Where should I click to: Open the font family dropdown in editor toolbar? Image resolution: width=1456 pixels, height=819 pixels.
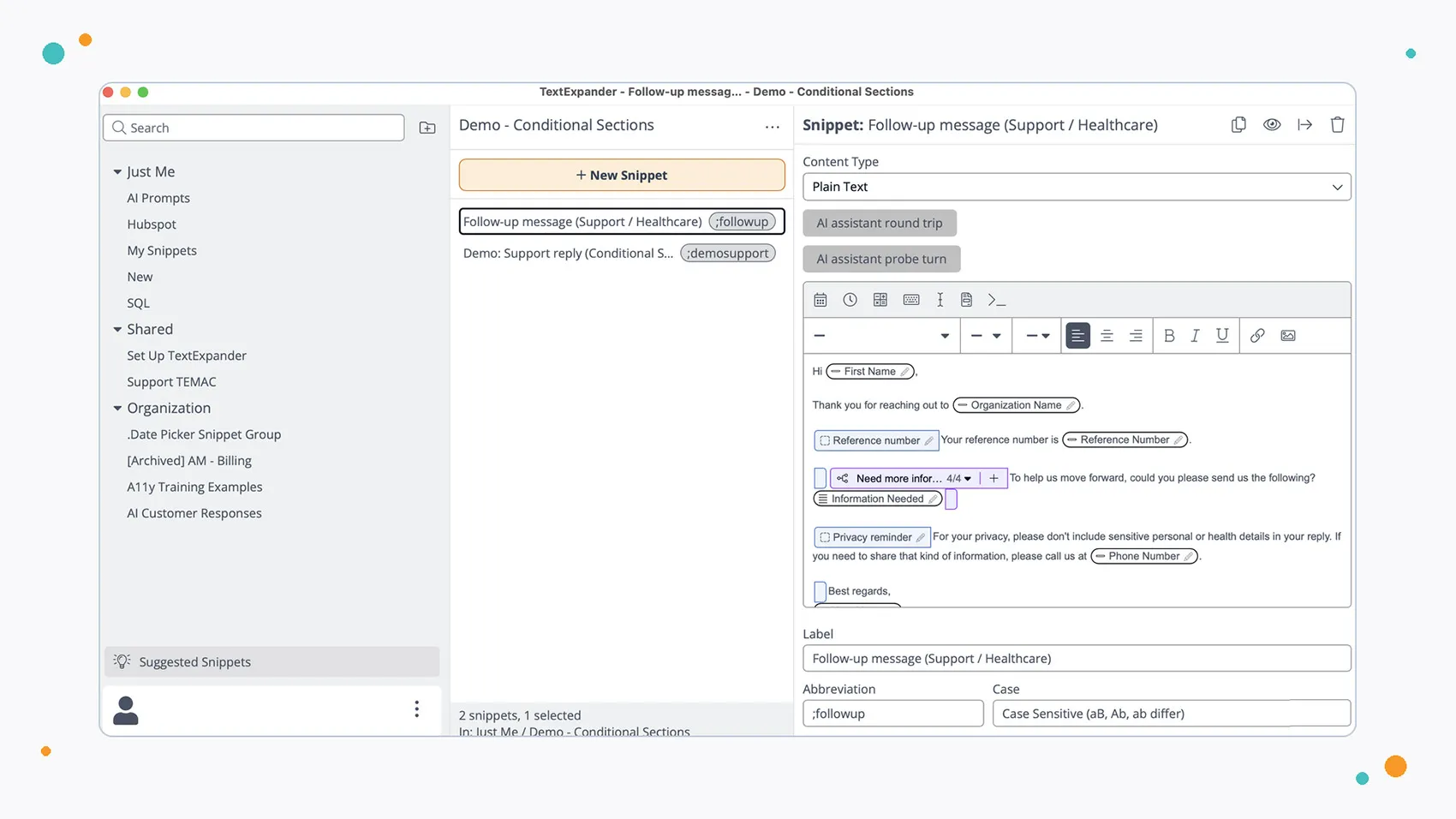click(881, 336)
